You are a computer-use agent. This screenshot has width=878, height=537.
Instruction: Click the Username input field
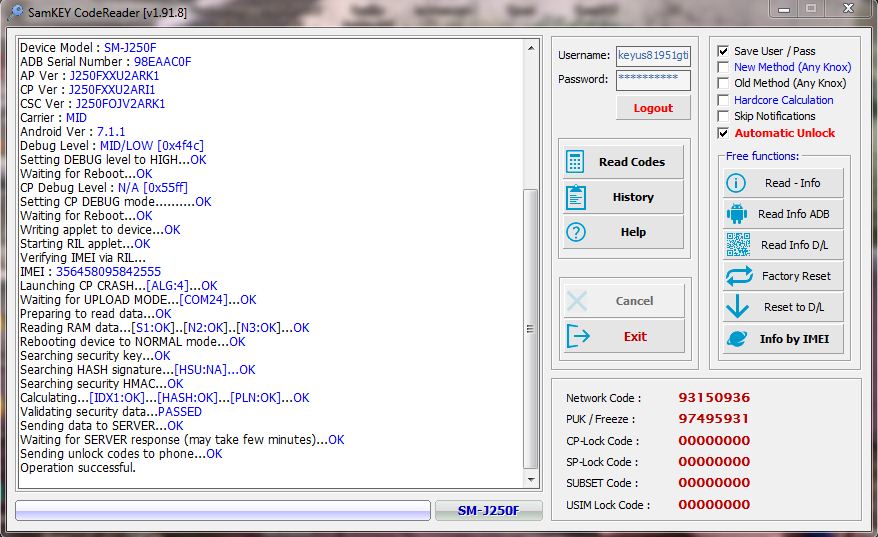tap(653, 55)
